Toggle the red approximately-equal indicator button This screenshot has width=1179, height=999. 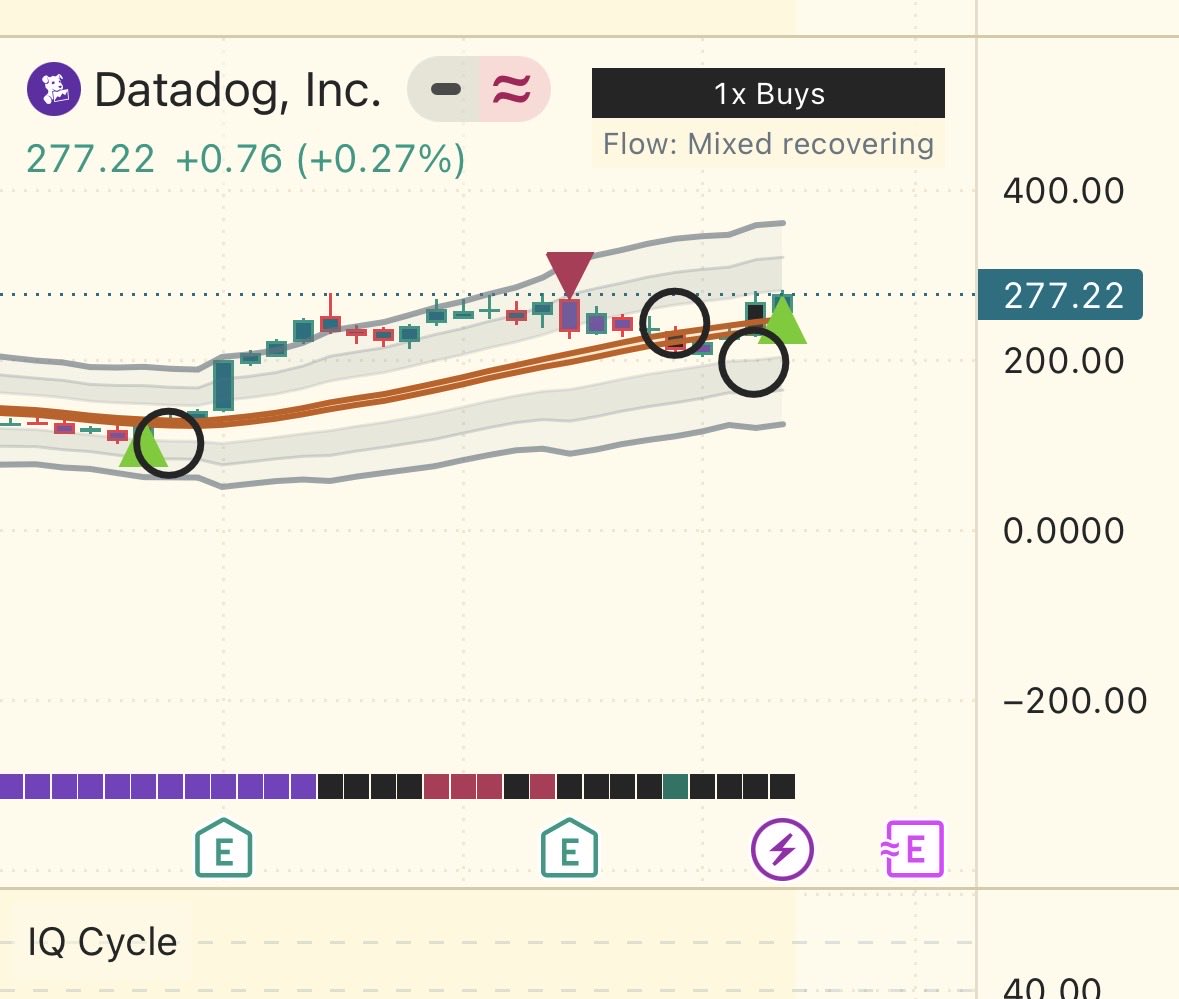(512, 89)
